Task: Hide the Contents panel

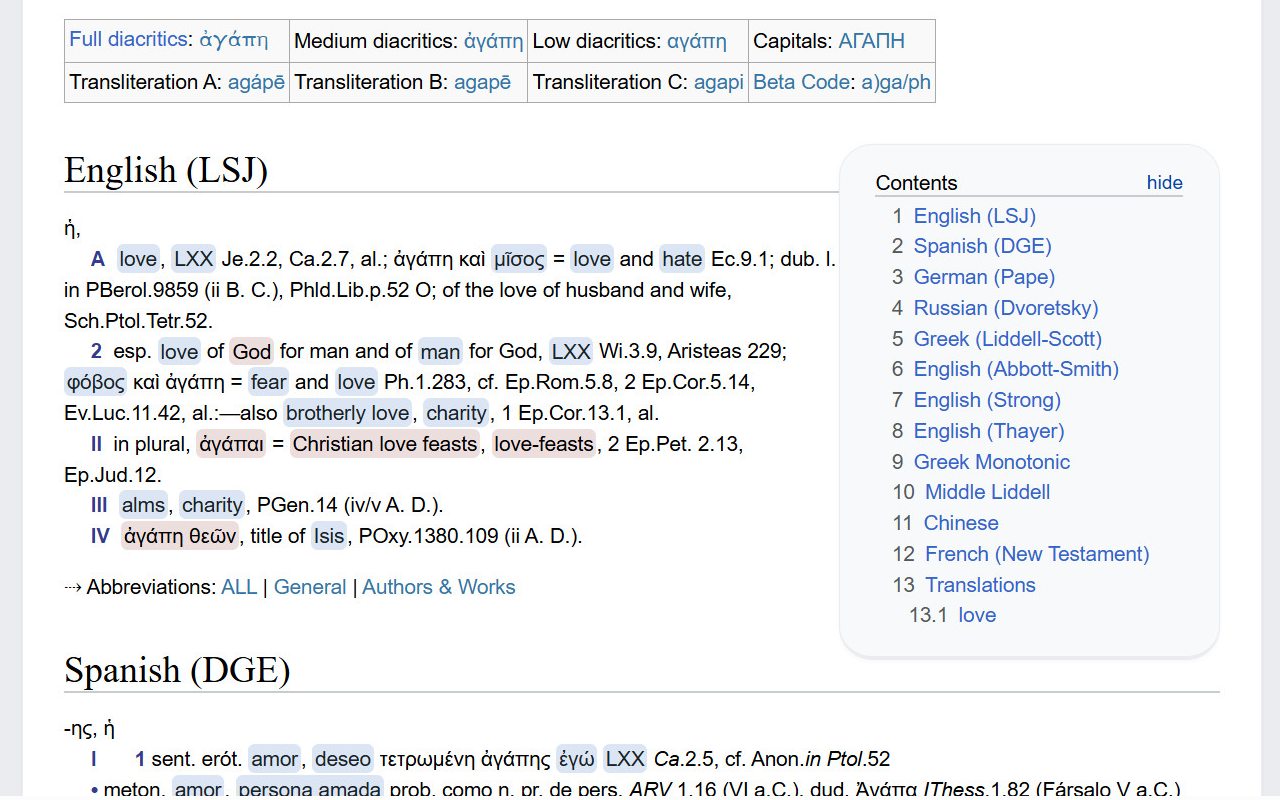Action: [x=1164, y=182]
